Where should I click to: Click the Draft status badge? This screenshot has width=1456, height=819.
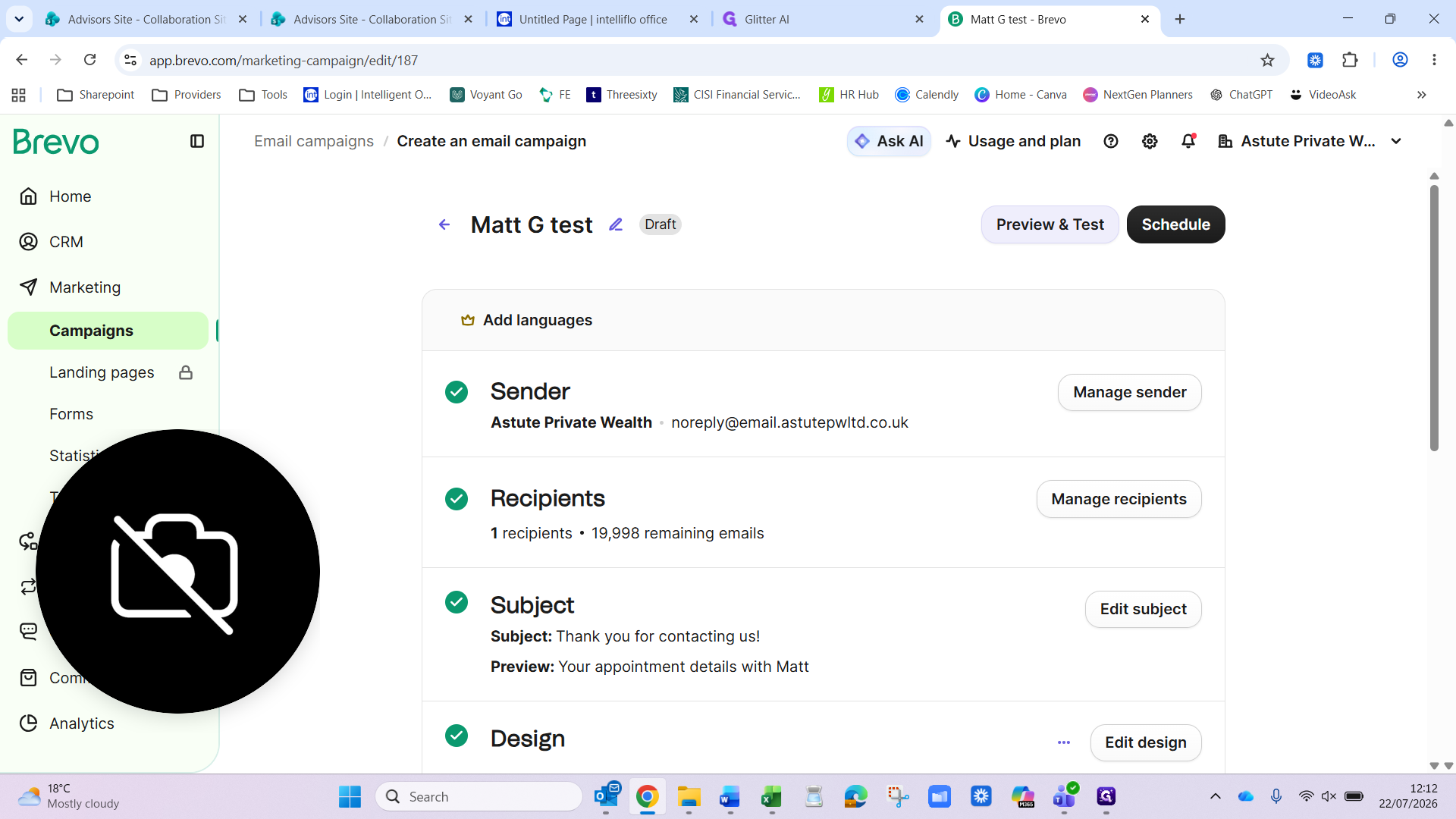pyautogui.click(x=661, y=224)
